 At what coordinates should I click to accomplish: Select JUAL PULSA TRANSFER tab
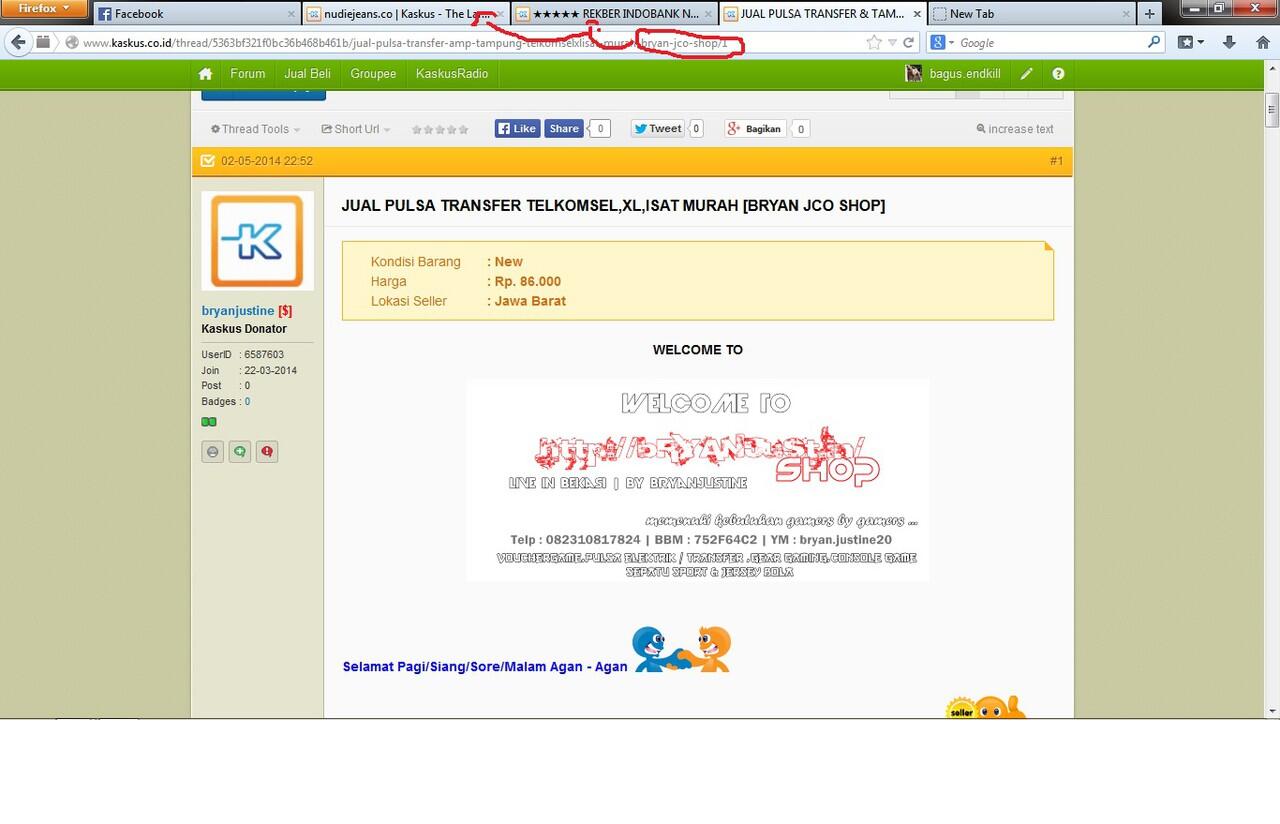tap(822, 14)
